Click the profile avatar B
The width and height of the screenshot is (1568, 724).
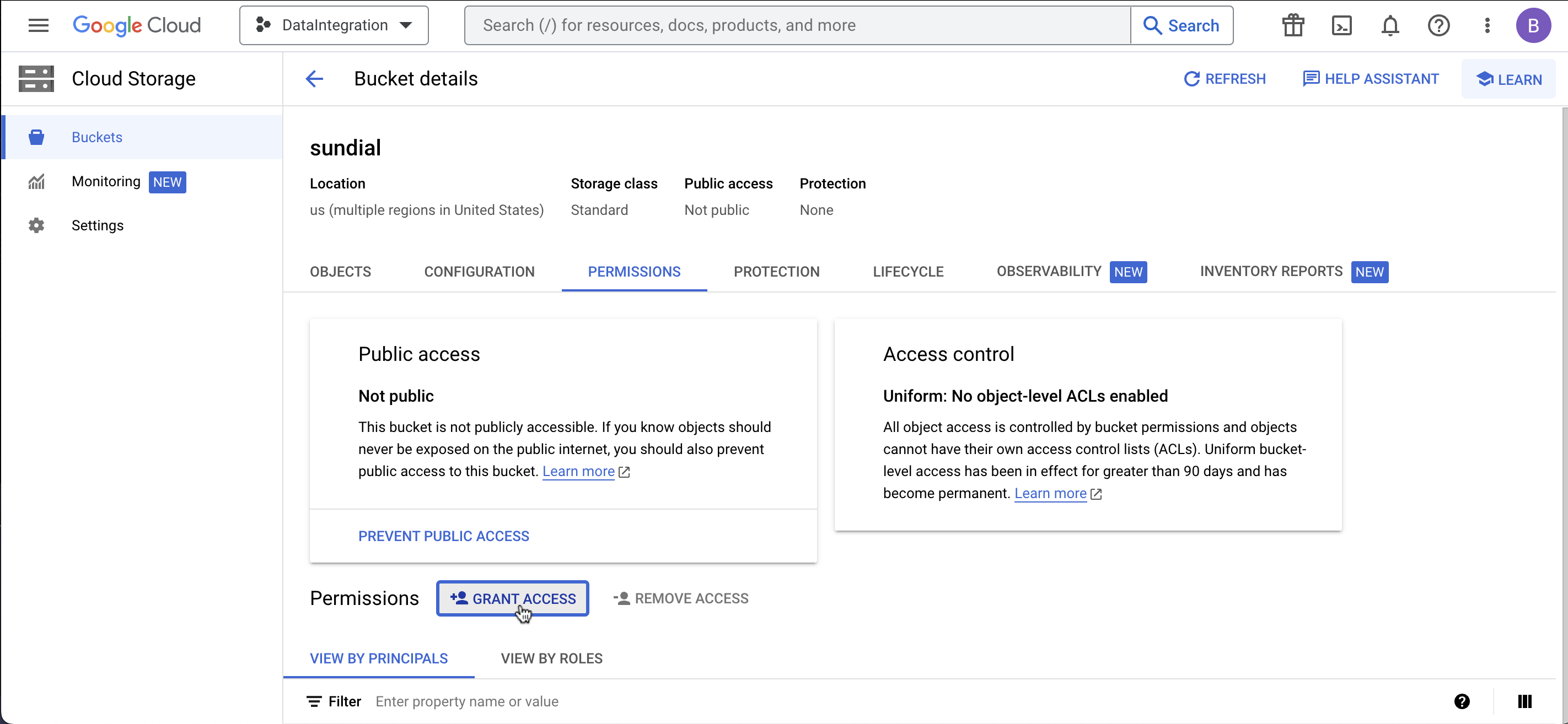1533,25
